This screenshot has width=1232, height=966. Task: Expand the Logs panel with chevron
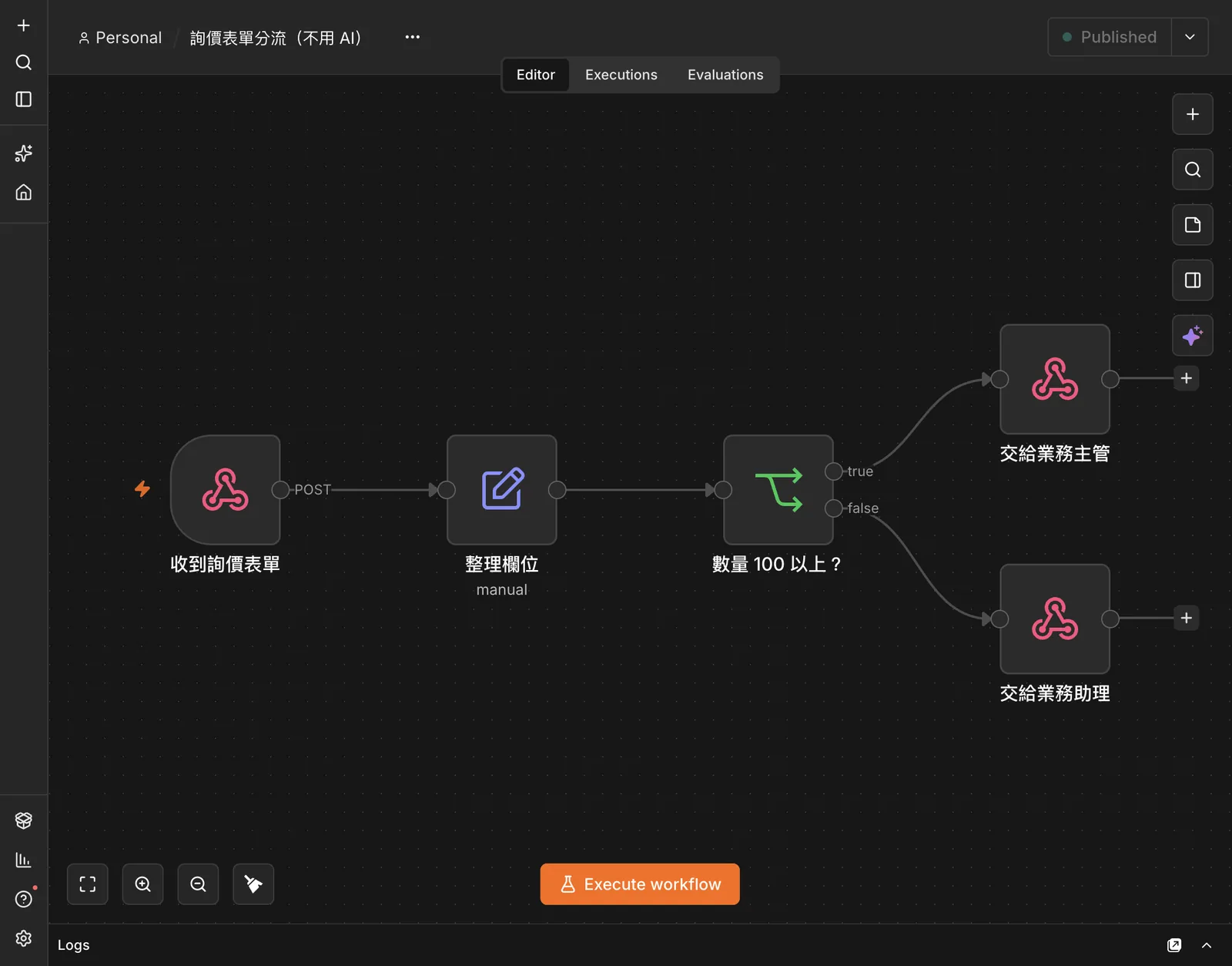pos(1207,945)
